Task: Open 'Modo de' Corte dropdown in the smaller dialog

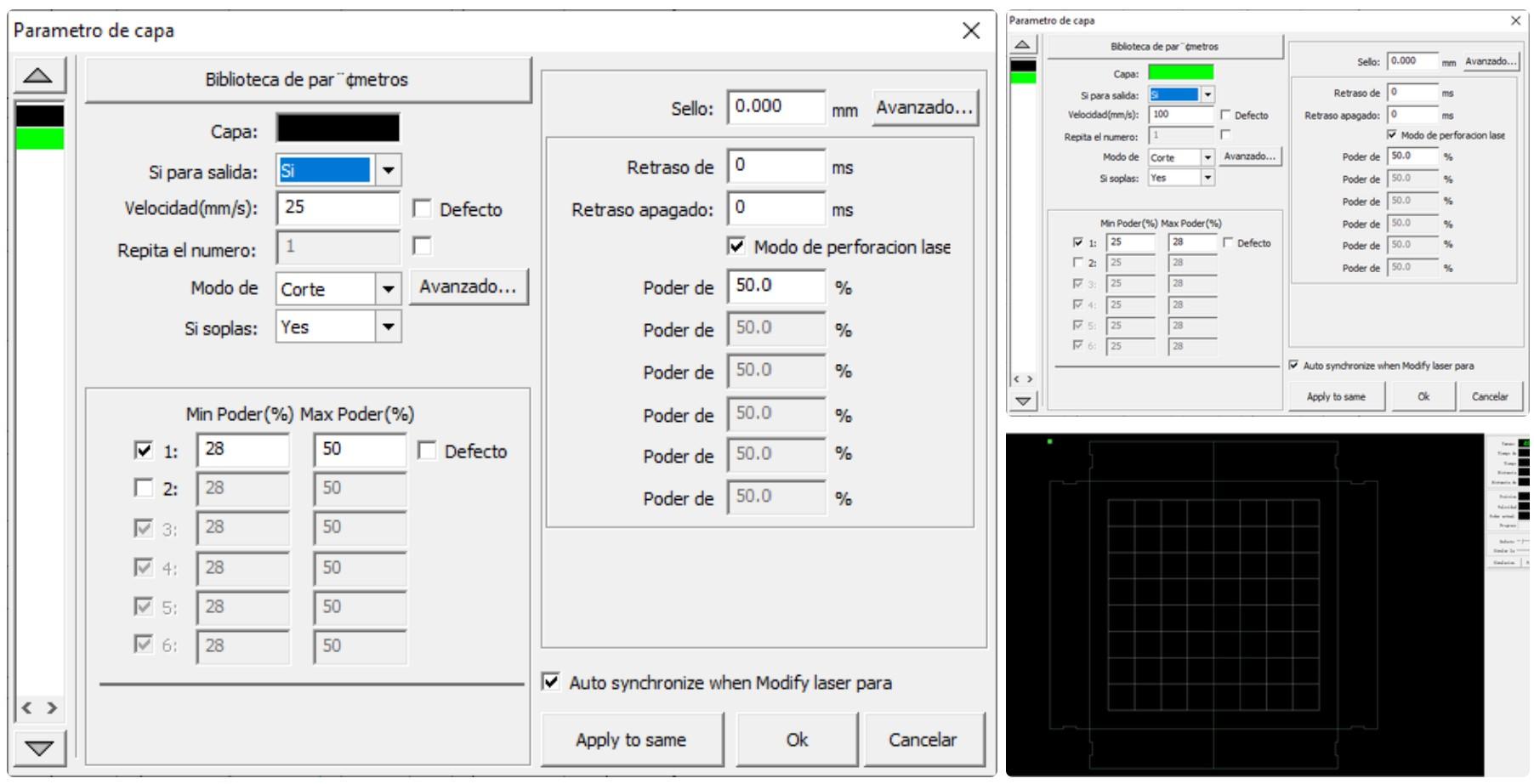Action: tap(1207, 157)
